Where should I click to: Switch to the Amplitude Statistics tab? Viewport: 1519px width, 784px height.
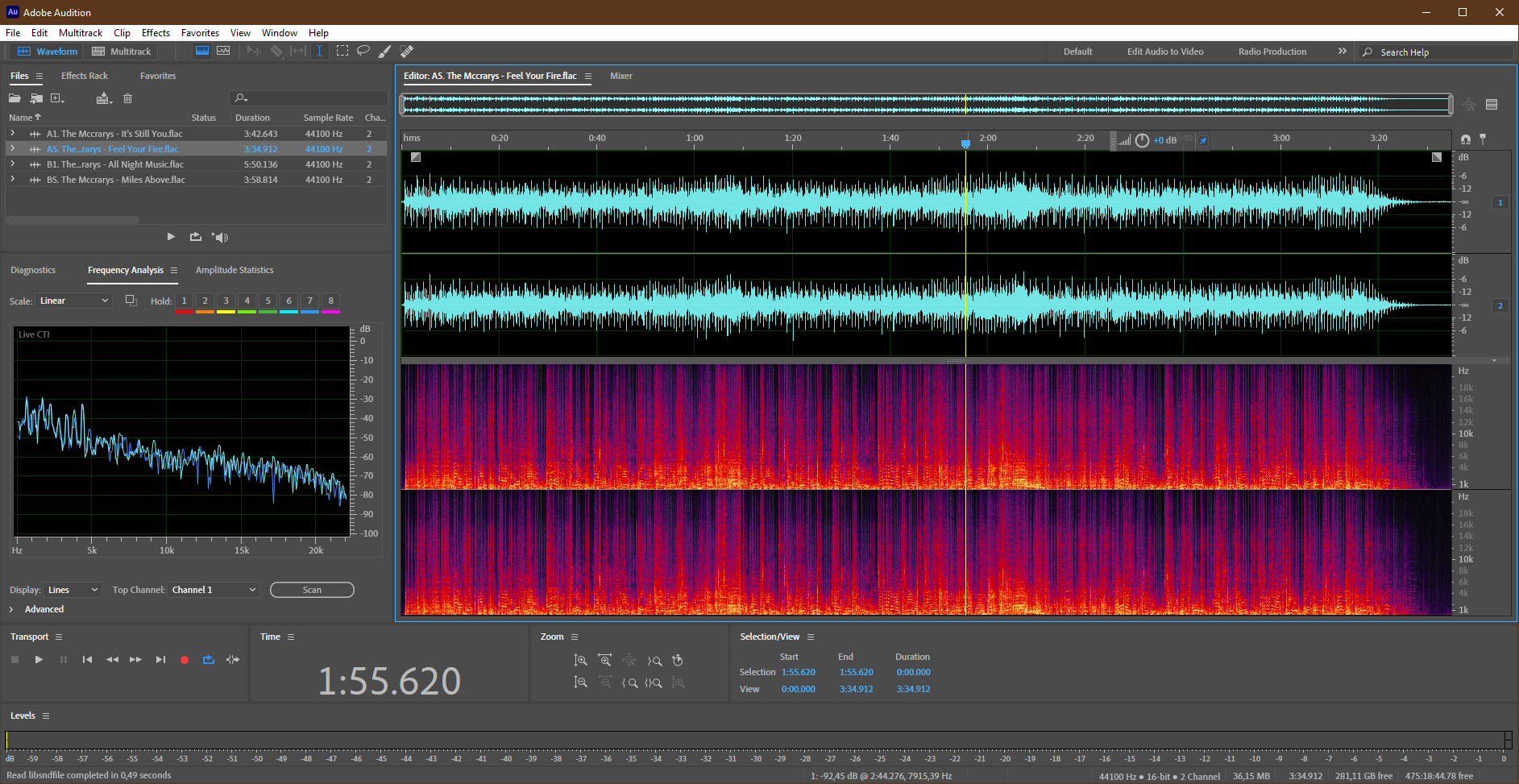pyautogui.click(x=234, y=270)
